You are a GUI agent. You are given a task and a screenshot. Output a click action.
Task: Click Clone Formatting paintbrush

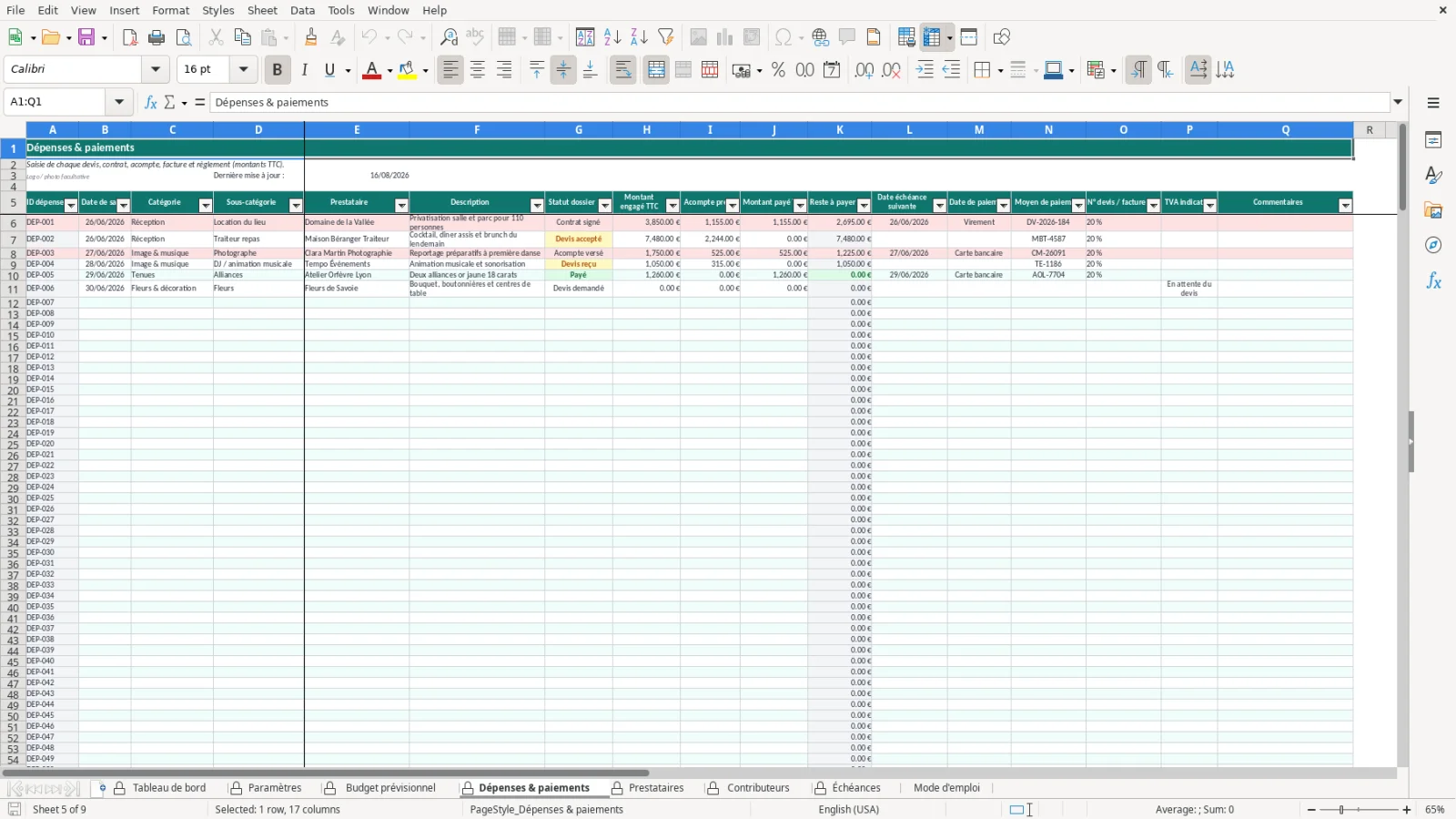[x=311, y=37]
